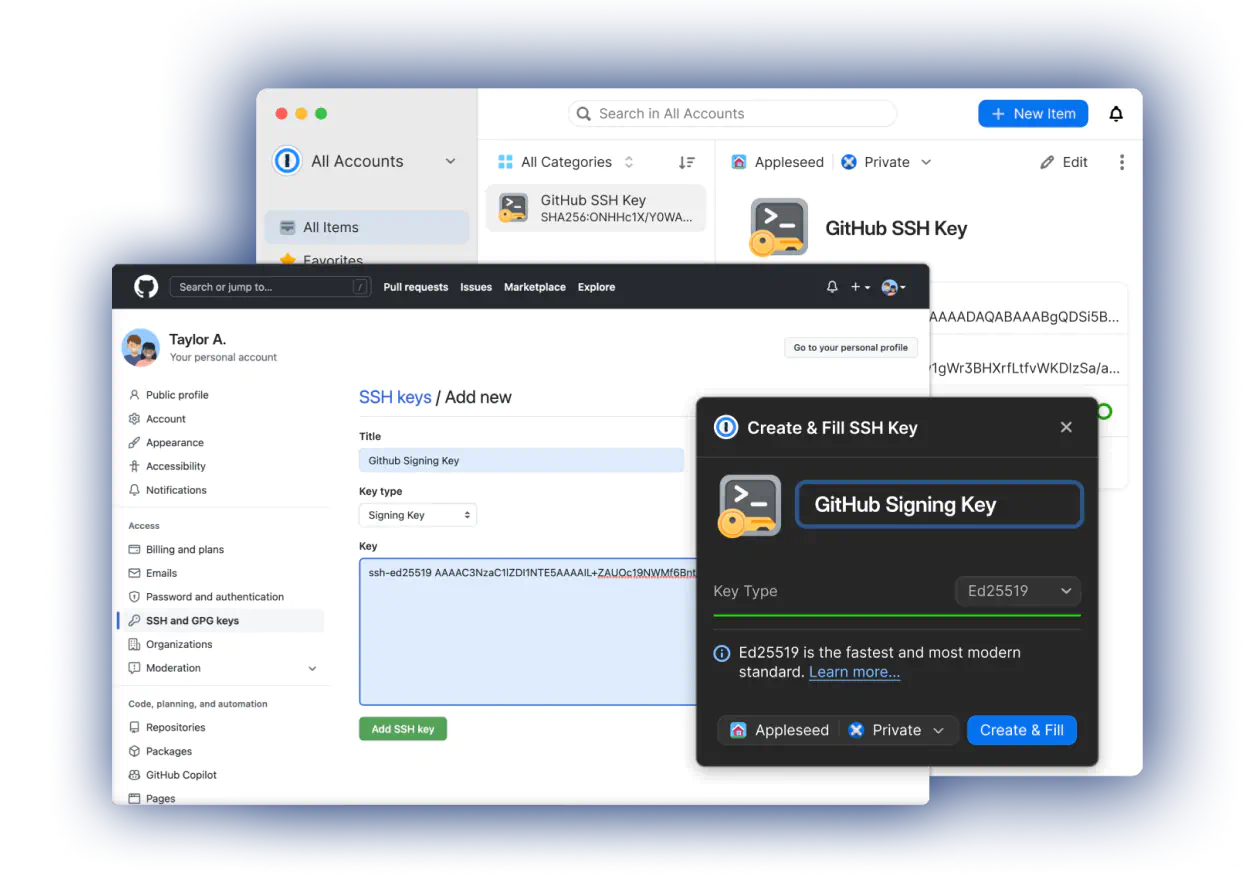Screen dimensions: 1256x892
Task: Open Appearance settings in GitHub sidebar
Action: (166, 443)
